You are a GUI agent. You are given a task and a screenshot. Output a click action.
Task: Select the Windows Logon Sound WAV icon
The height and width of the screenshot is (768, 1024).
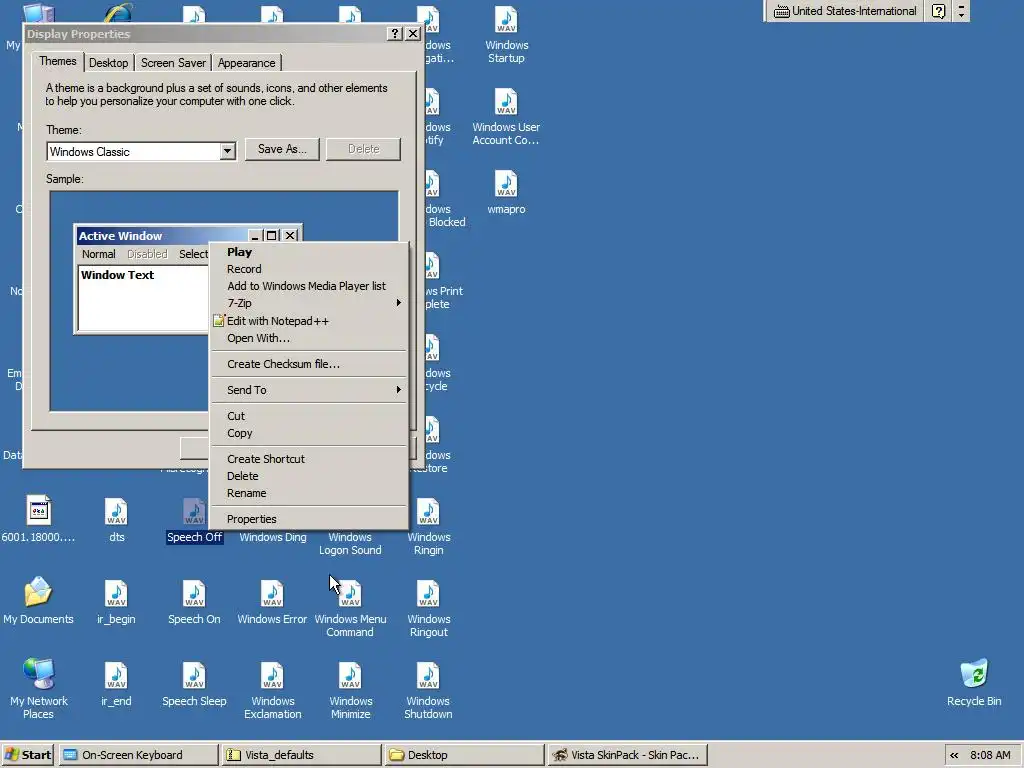pos(350,543)
